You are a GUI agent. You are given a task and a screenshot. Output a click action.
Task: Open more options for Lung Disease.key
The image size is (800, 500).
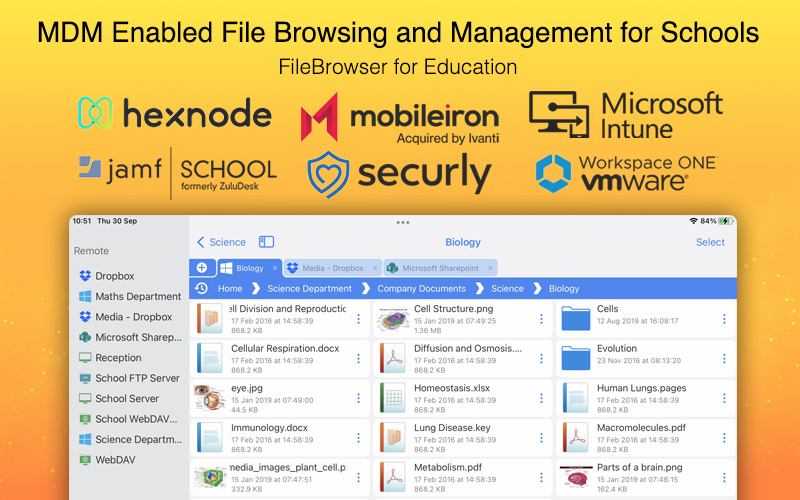point(541,438)
